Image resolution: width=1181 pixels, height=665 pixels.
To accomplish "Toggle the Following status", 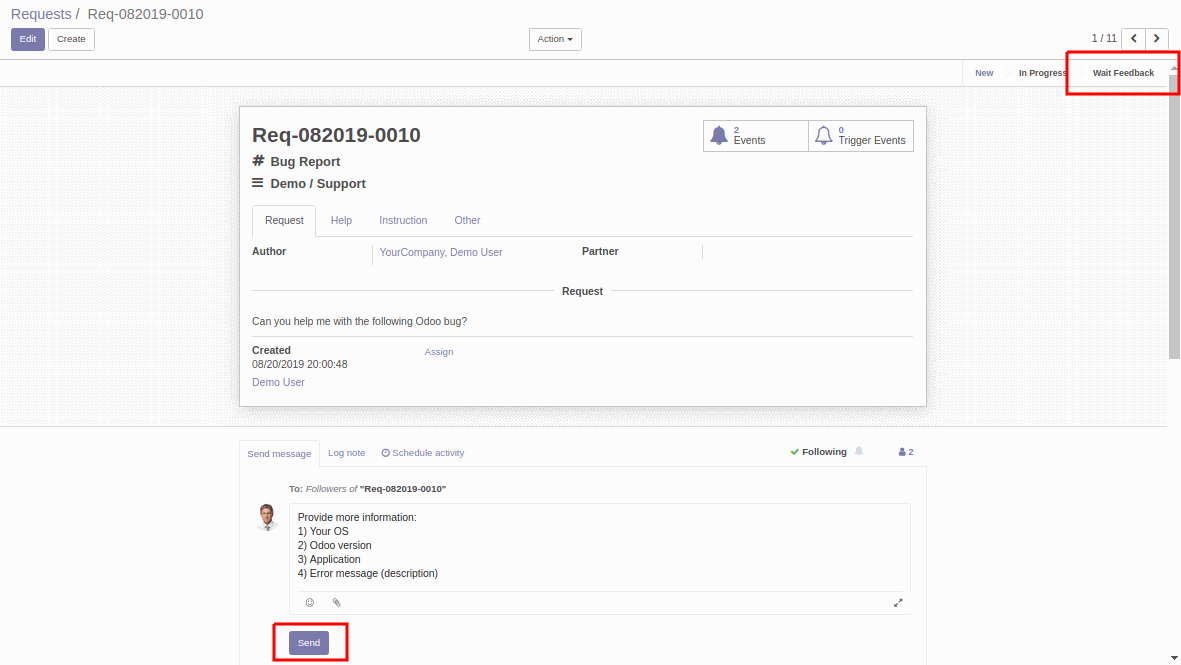I will click(x=818, y=452).
